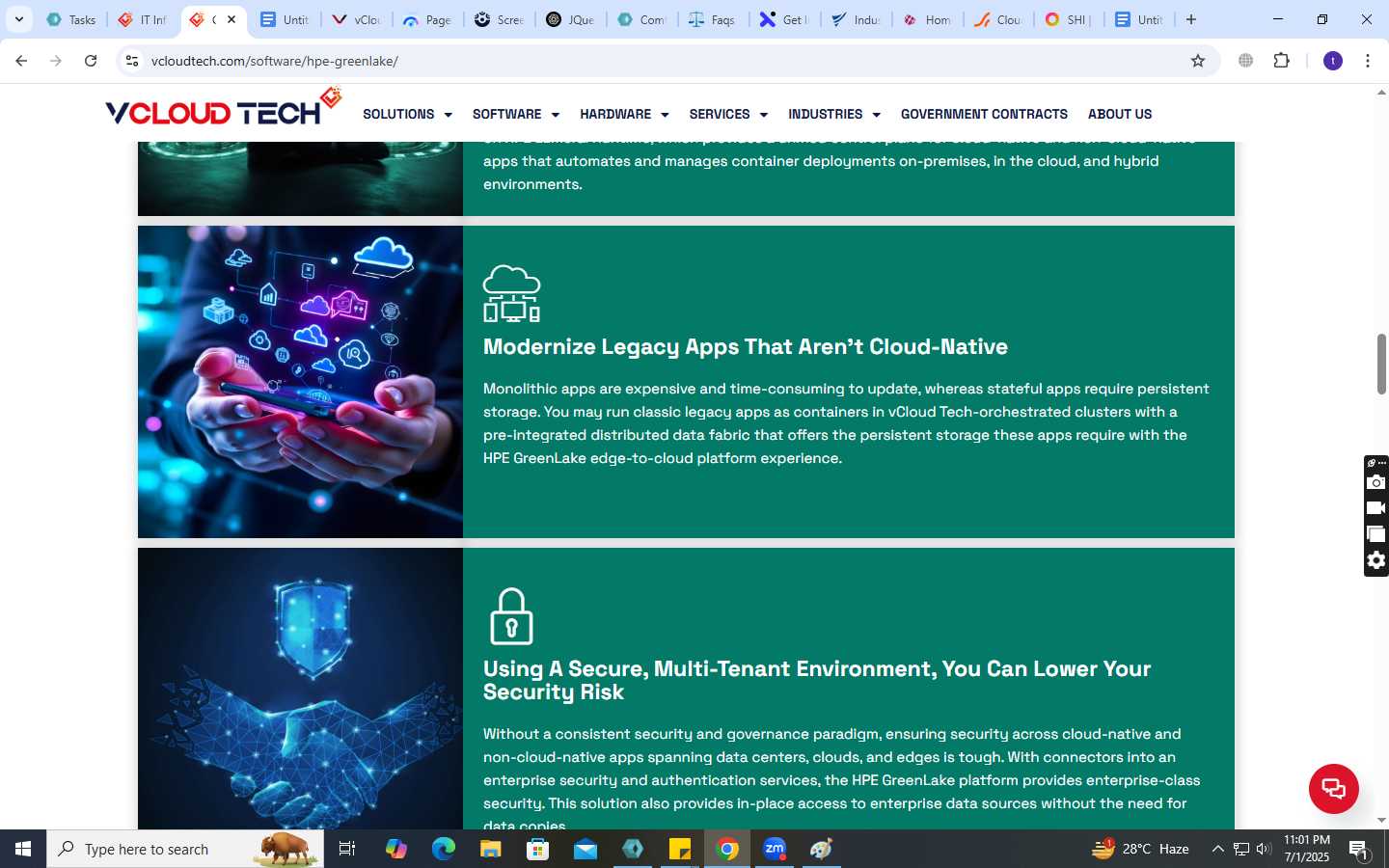The image size is (1389, 868).
Task: Open the weather widget showing Haze
Action: pyautogui.click(x=1140, y=849)
